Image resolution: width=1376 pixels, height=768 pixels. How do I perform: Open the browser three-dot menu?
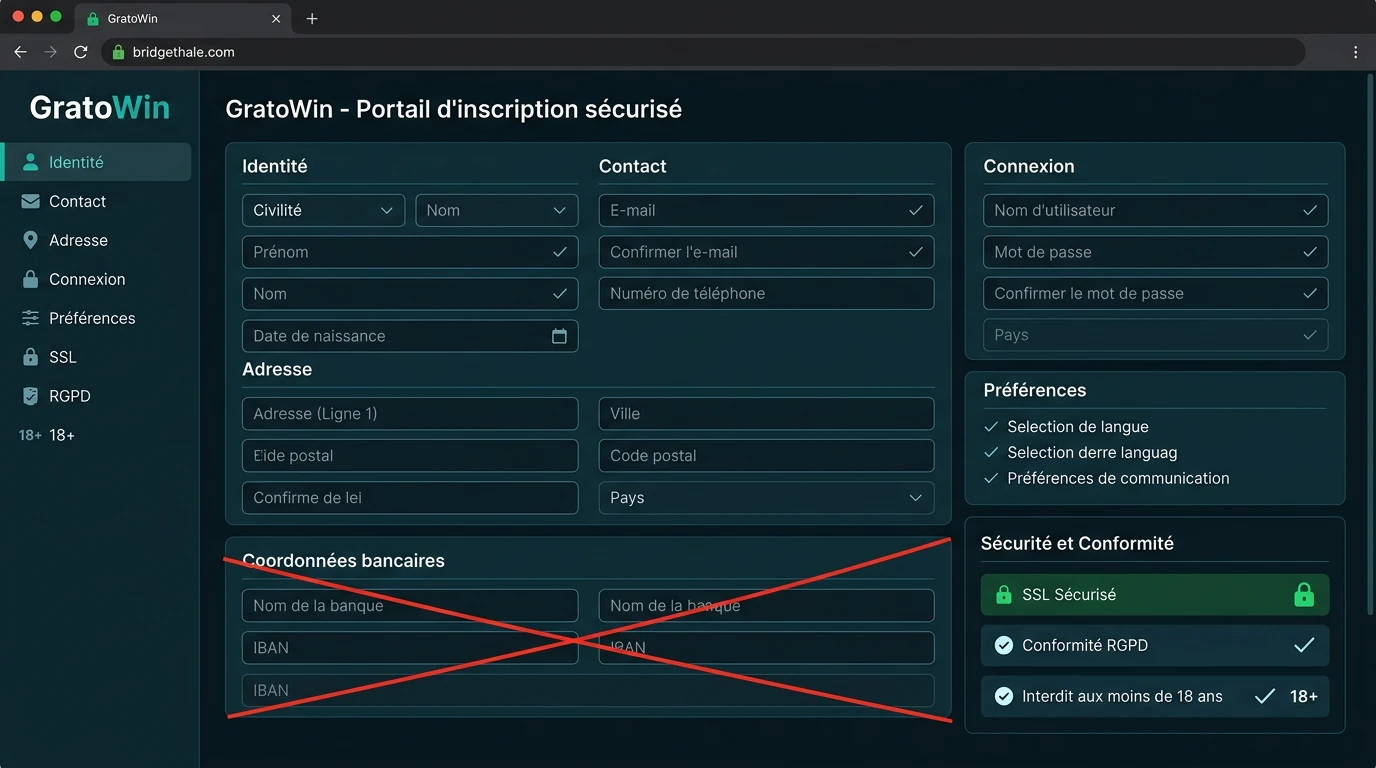point(1355,52)
